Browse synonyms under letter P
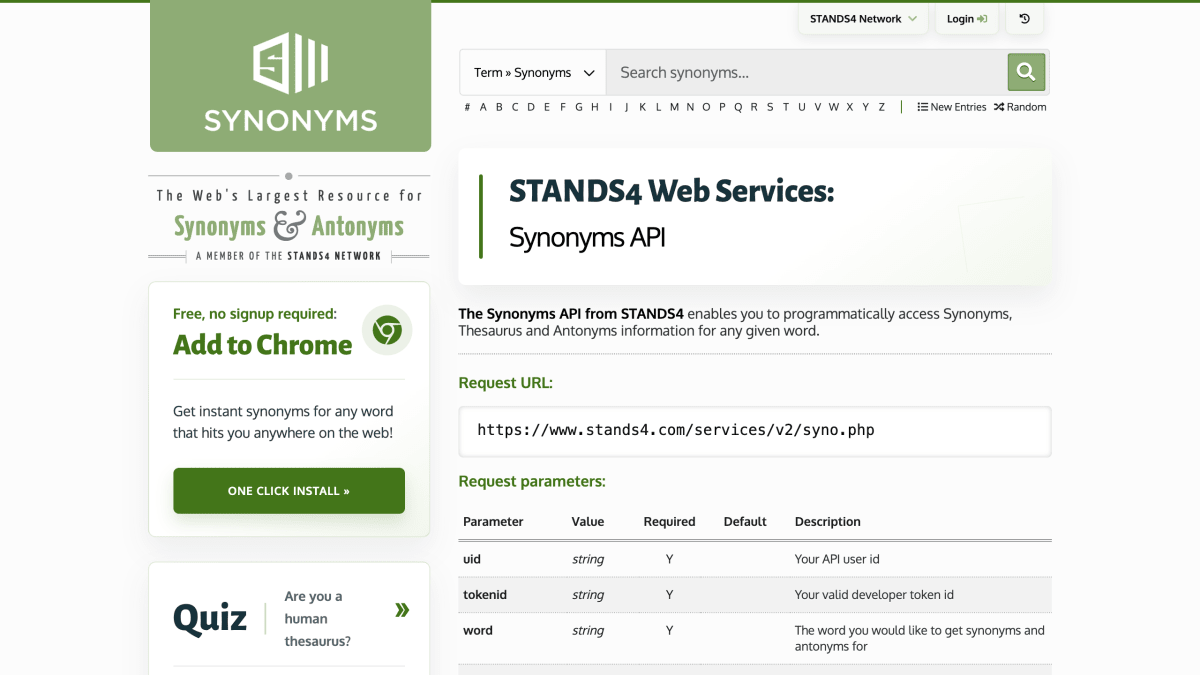 coord(722,107)
